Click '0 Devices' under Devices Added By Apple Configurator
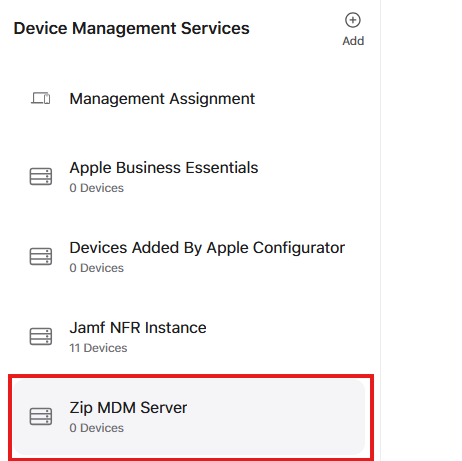Screen dimensions: 462x461 point(96,268)
